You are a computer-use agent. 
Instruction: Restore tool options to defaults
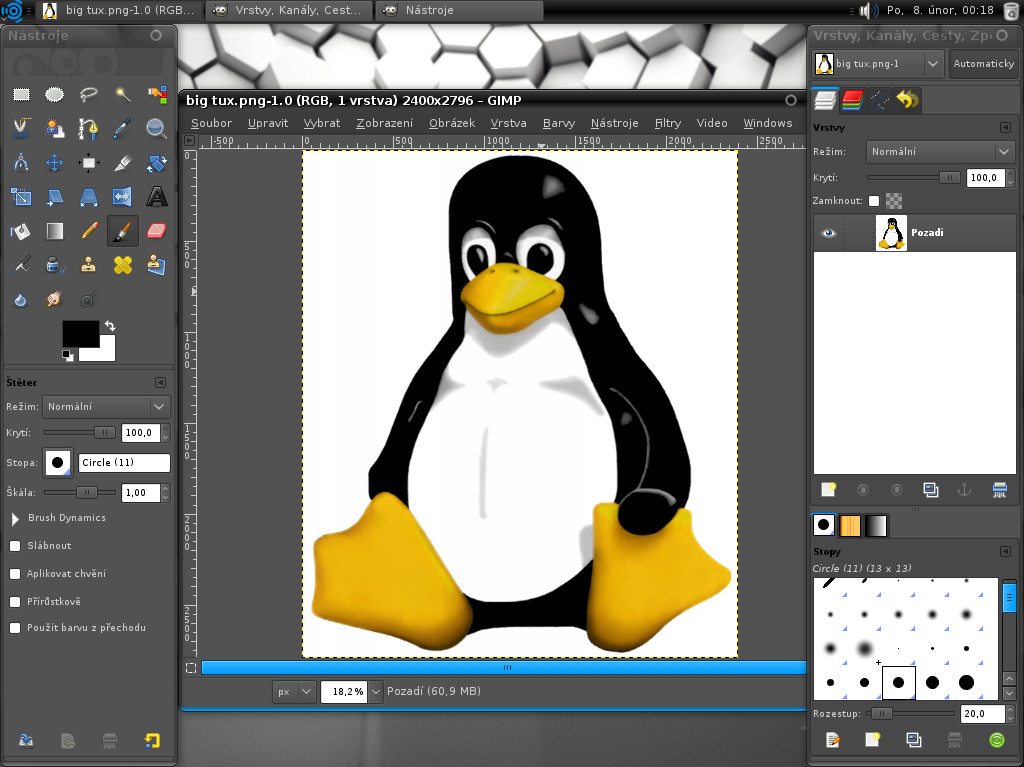tap(152, 740)
